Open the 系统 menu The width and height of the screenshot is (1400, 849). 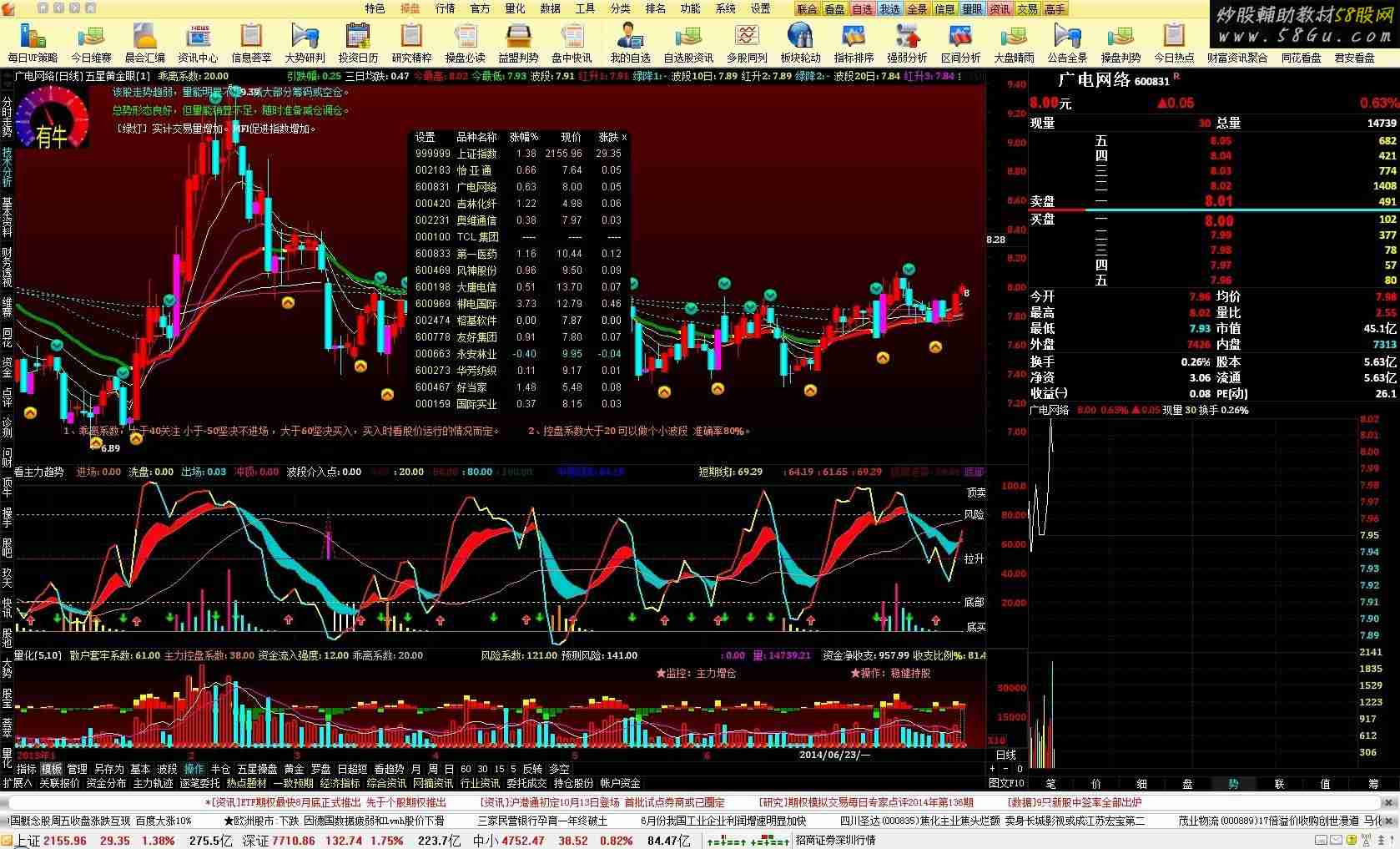[725, 8]
